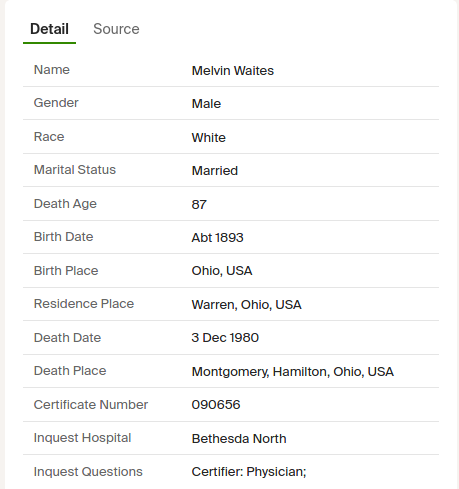This screenshot has width=459, height=489.
Task: Click the name Melvin Waites
Action: [x=232, y=71]
